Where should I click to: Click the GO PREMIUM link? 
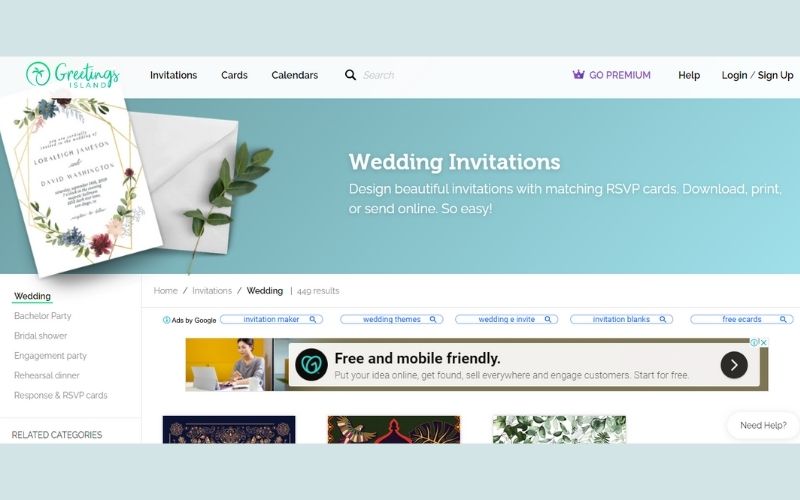619,75
